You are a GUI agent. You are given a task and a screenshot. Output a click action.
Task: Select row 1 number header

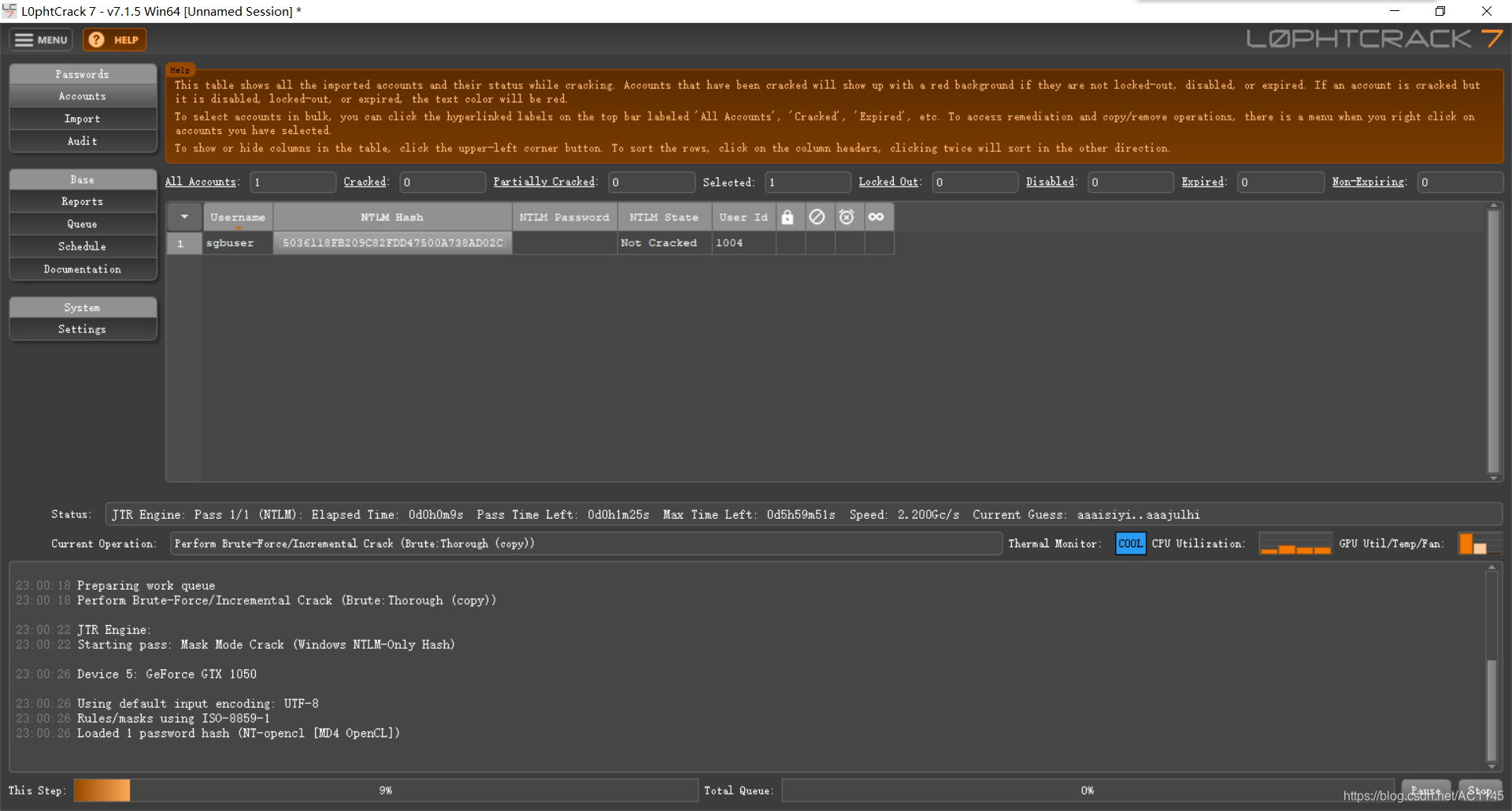pos(184,243)
